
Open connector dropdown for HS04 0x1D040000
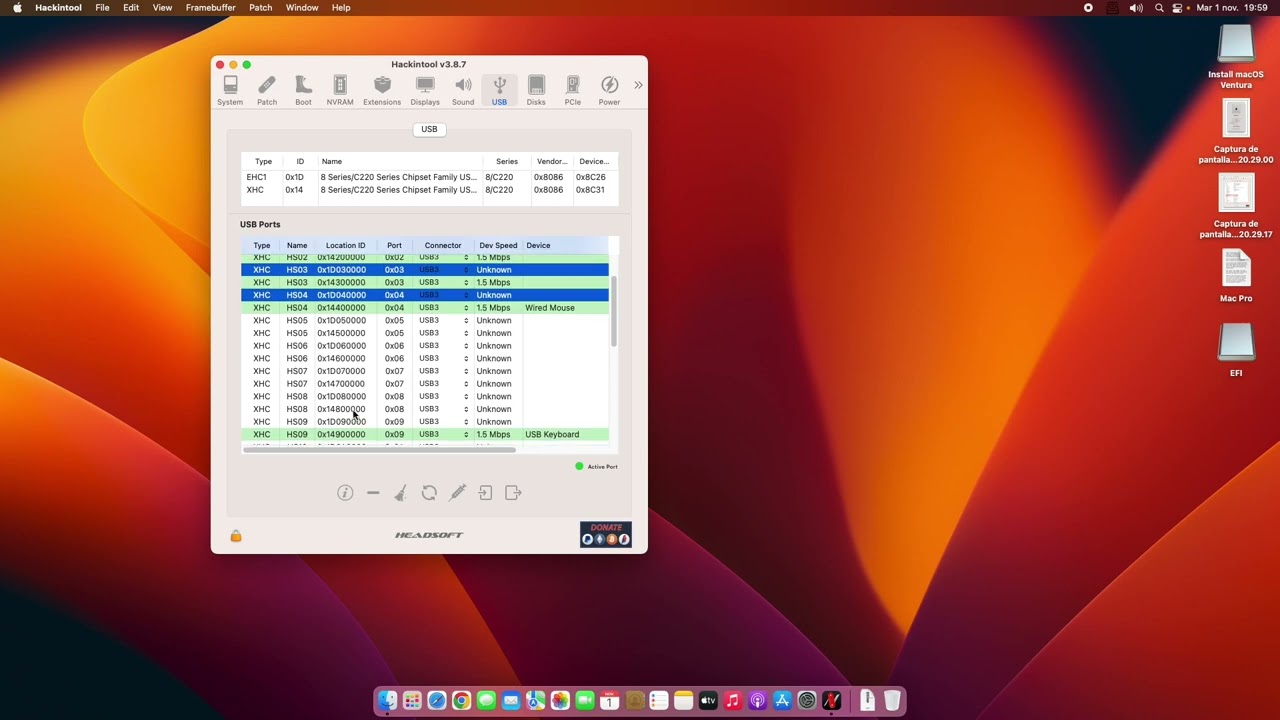point(443,295)
